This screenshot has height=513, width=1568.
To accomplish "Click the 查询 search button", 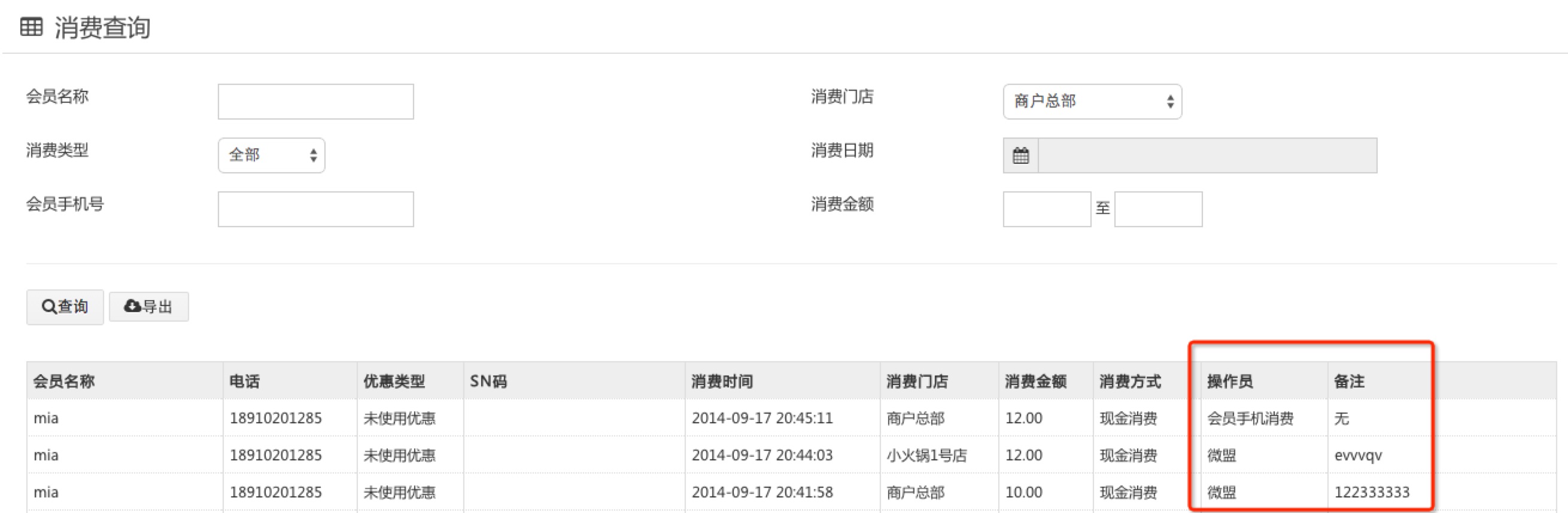I will [x=65, y=307].
